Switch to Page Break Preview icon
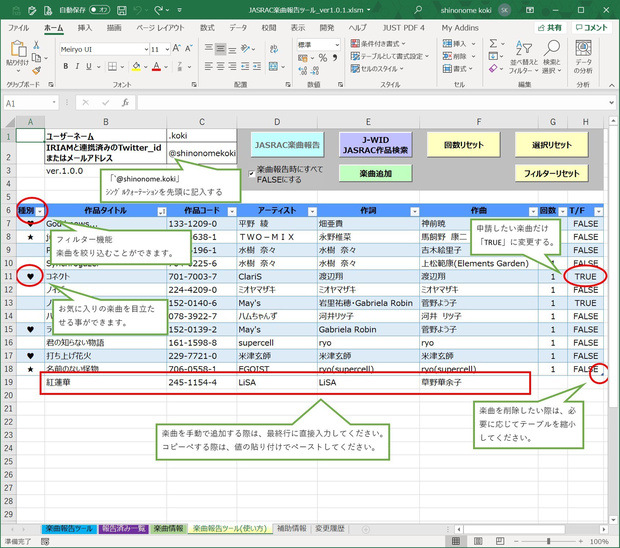This screenshot has width=620, height=548. point(500,541)
